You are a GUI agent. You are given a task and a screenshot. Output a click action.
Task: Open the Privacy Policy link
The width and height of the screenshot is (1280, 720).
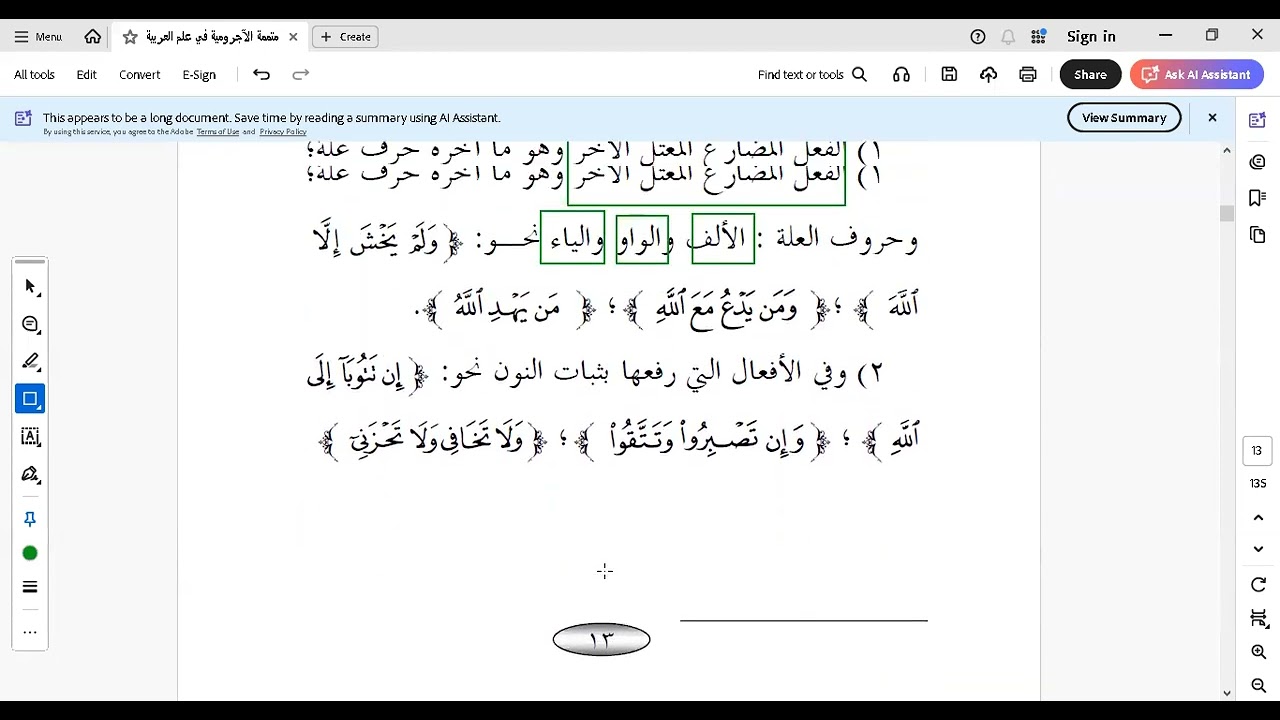pos(283,132)
